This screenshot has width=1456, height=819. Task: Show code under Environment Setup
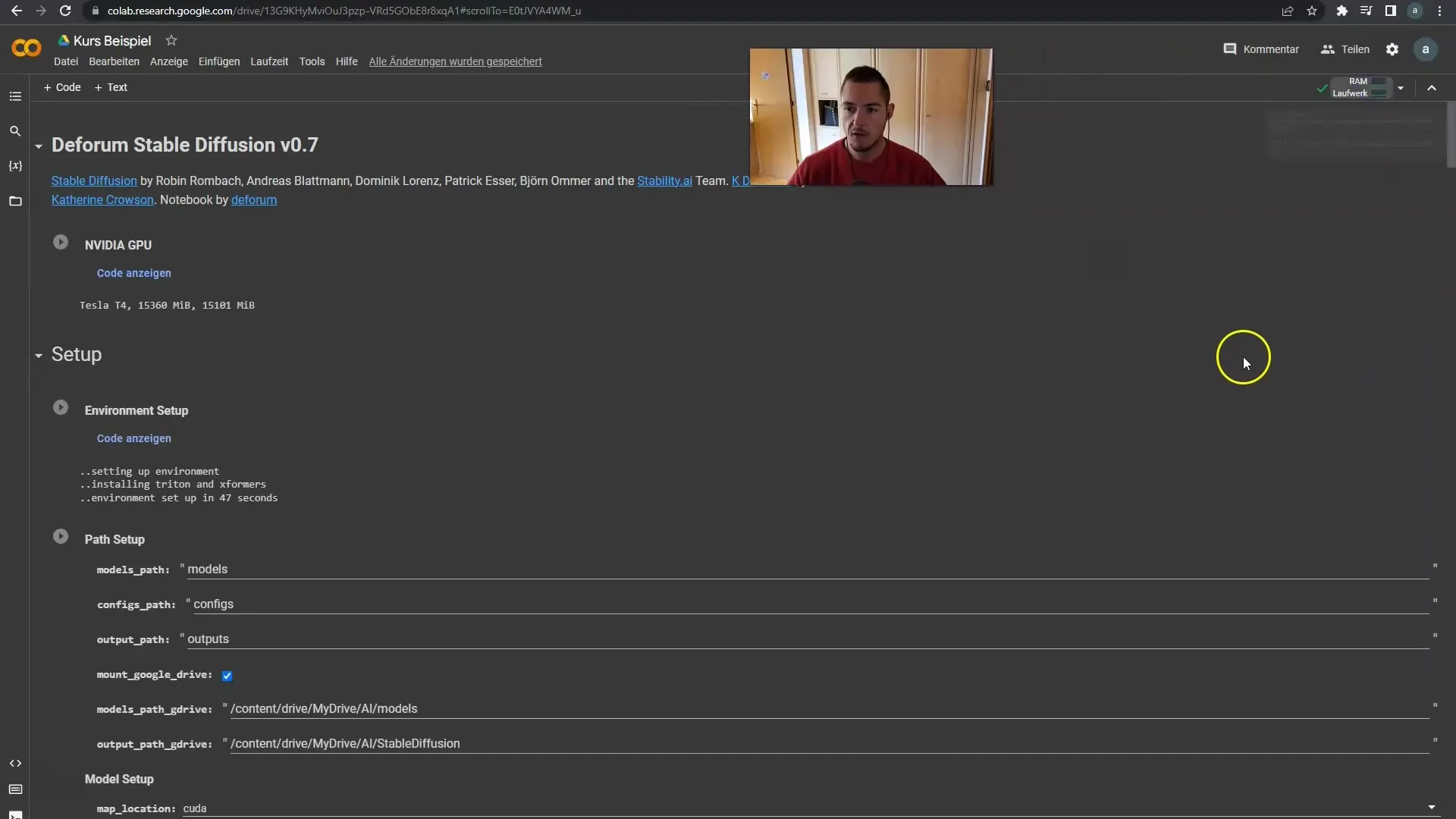coord(134,438)
